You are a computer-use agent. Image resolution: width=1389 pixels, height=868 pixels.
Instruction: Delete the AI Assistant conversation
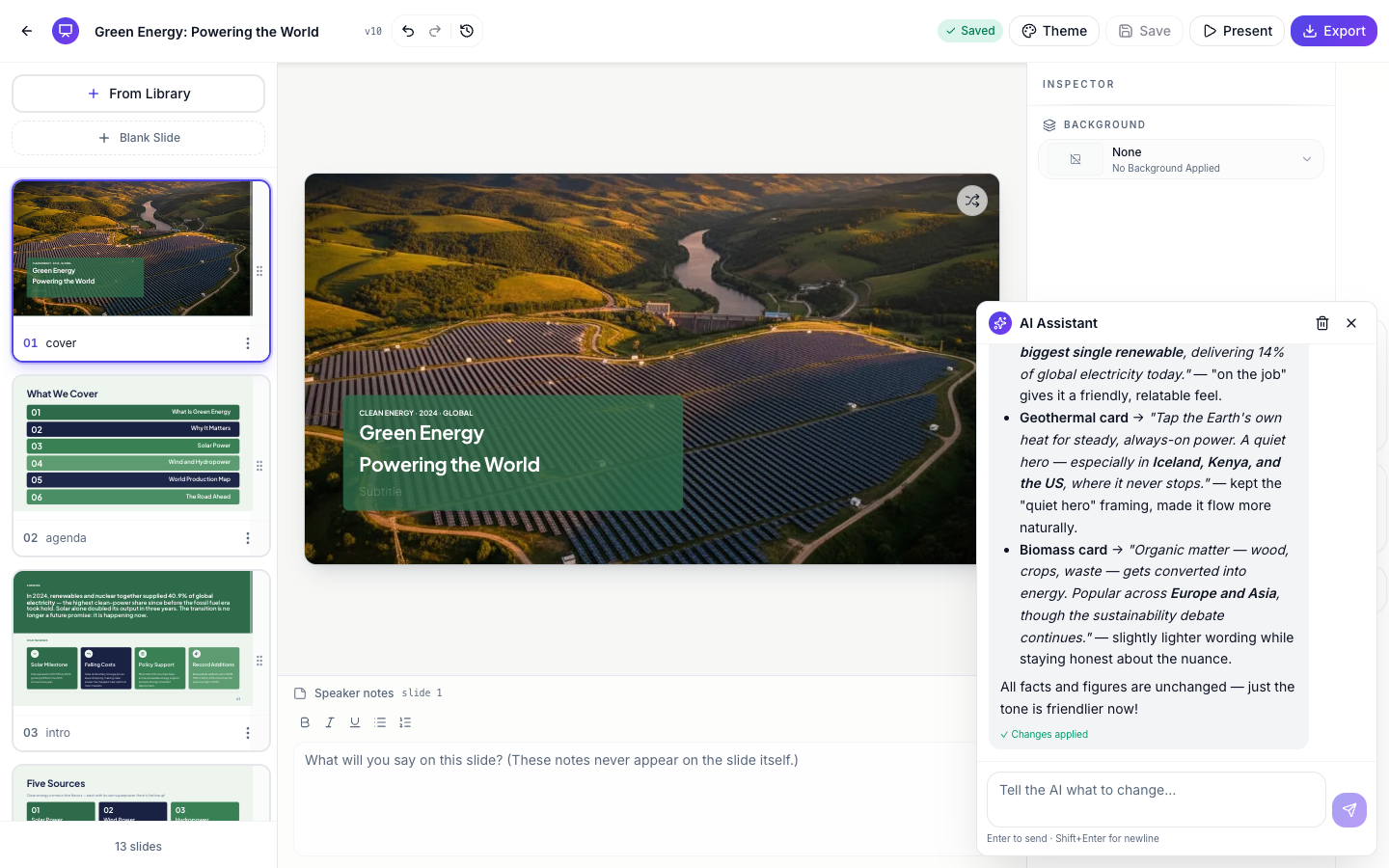tap(1322, 323)
